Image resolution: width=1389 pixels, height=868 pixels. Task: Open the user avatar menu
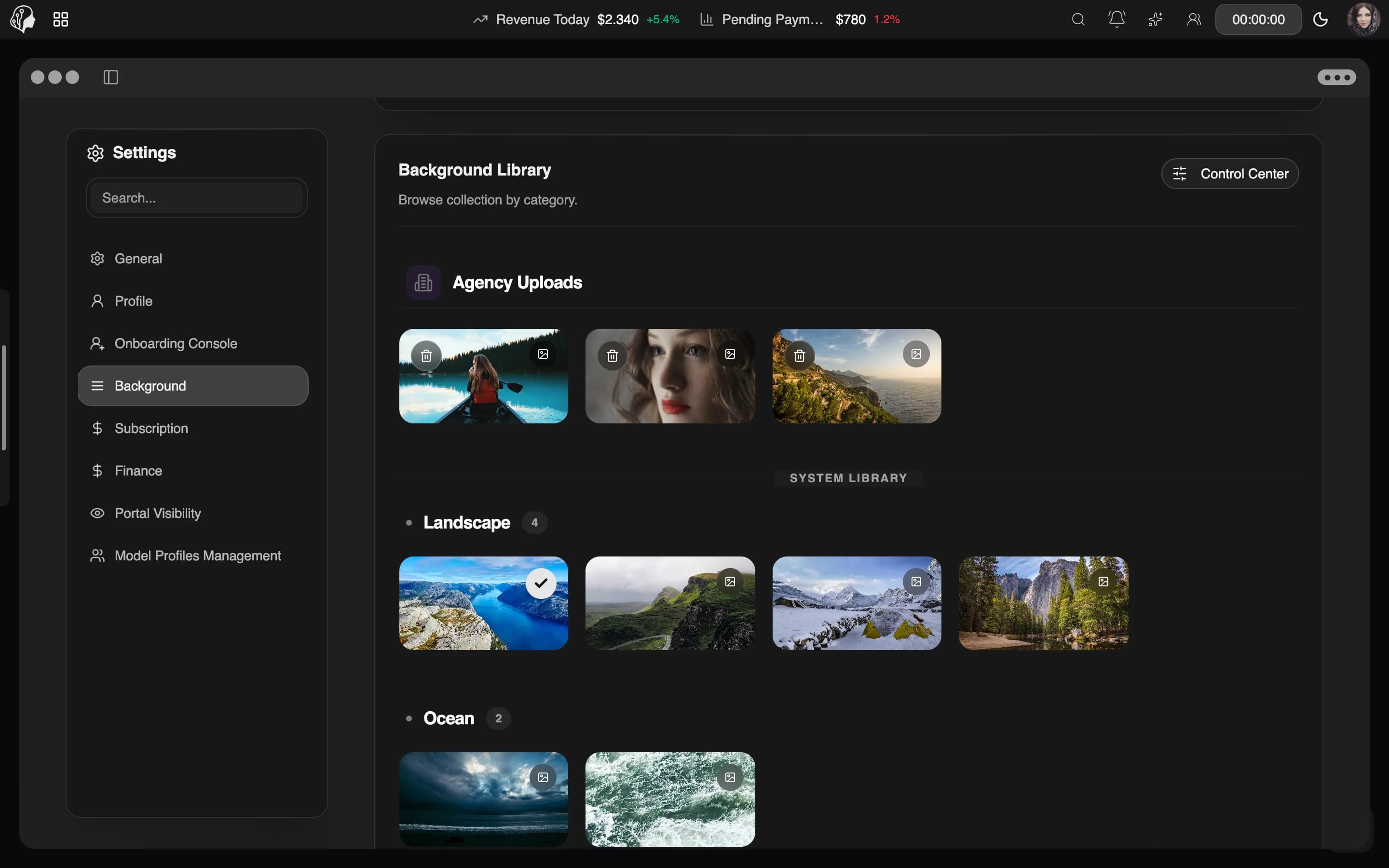click(1364, 19)
